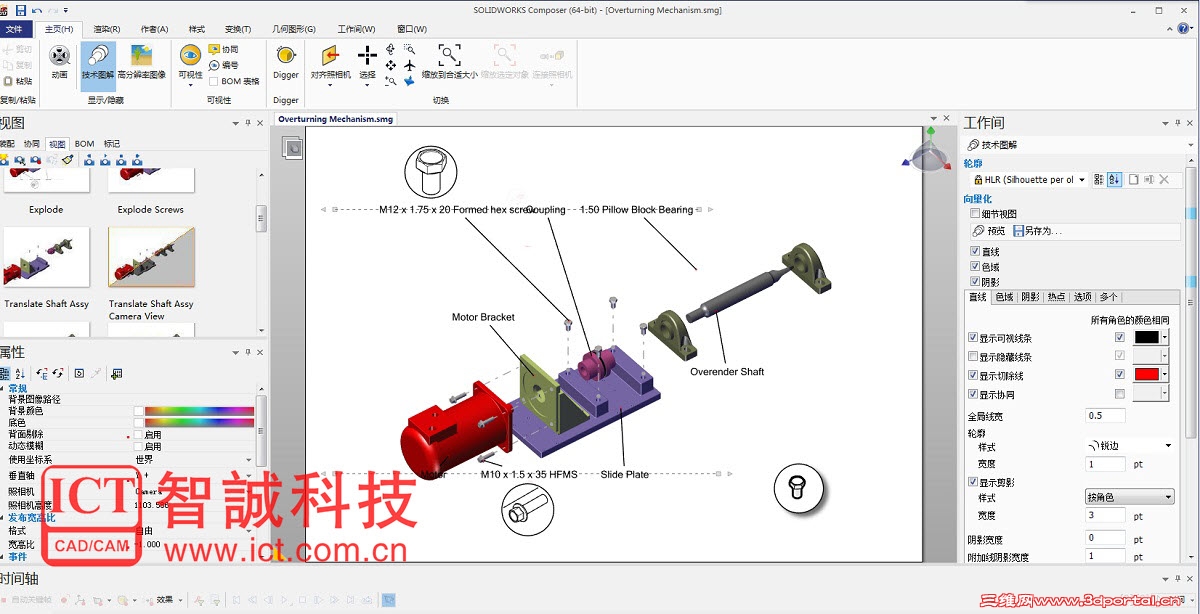Click black visible-lines color swatch
1200x614 pixels.
[x=1146, y=338]
